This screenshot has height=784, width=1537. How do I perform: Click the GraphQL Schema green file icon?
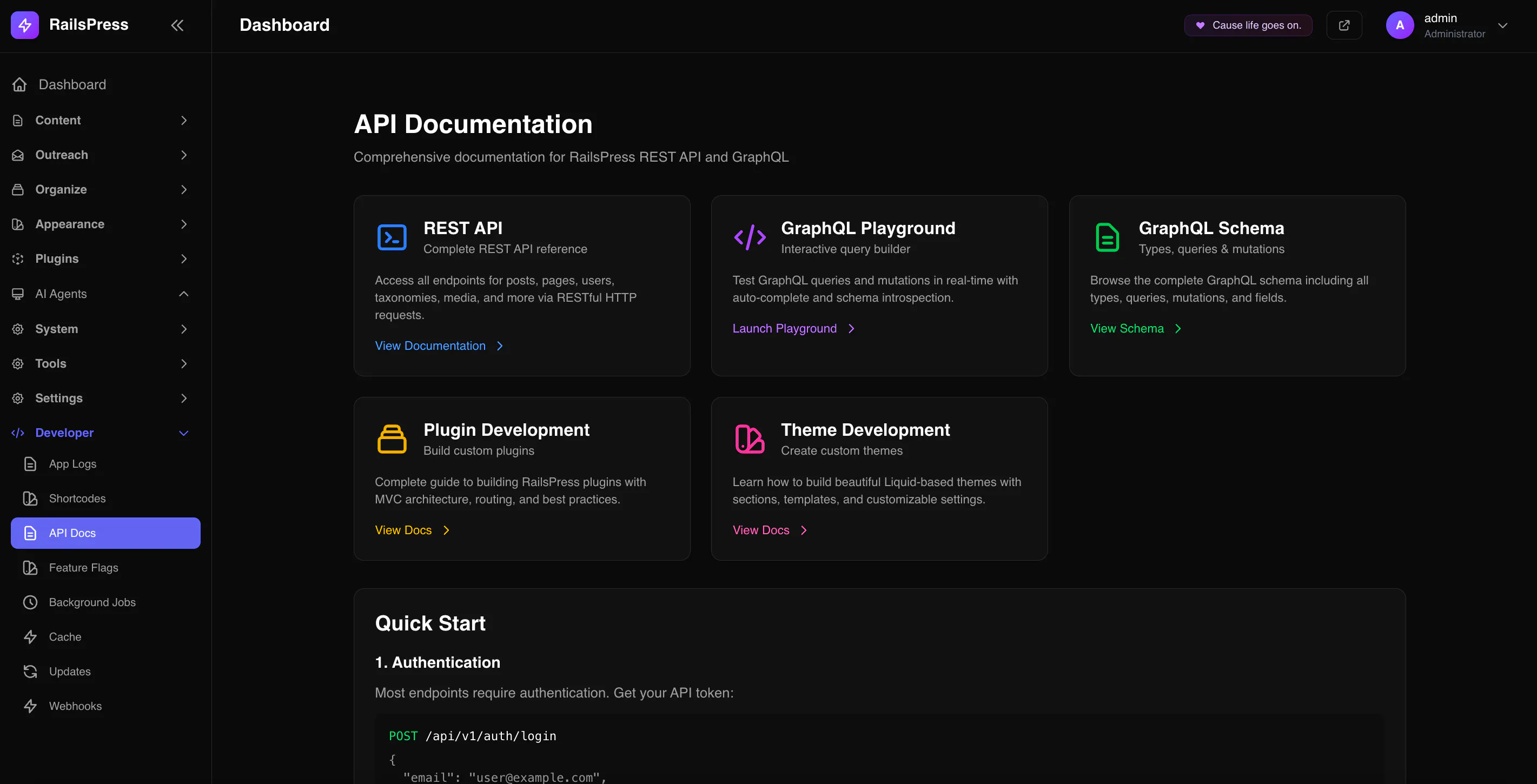pos(1108,237)
